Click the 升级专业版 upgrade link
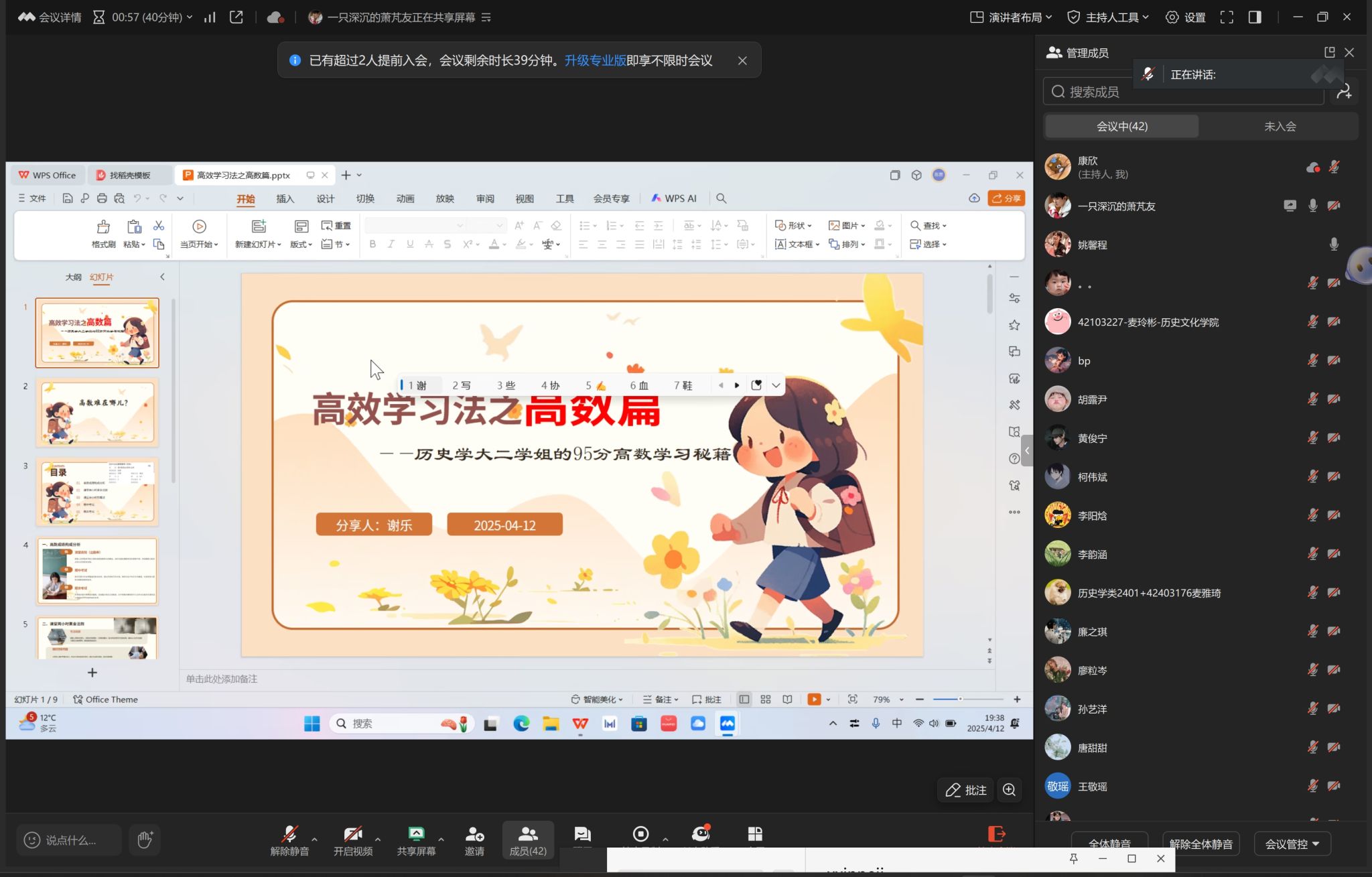Viewport: 1372px width, 877px height. [595, 60]
